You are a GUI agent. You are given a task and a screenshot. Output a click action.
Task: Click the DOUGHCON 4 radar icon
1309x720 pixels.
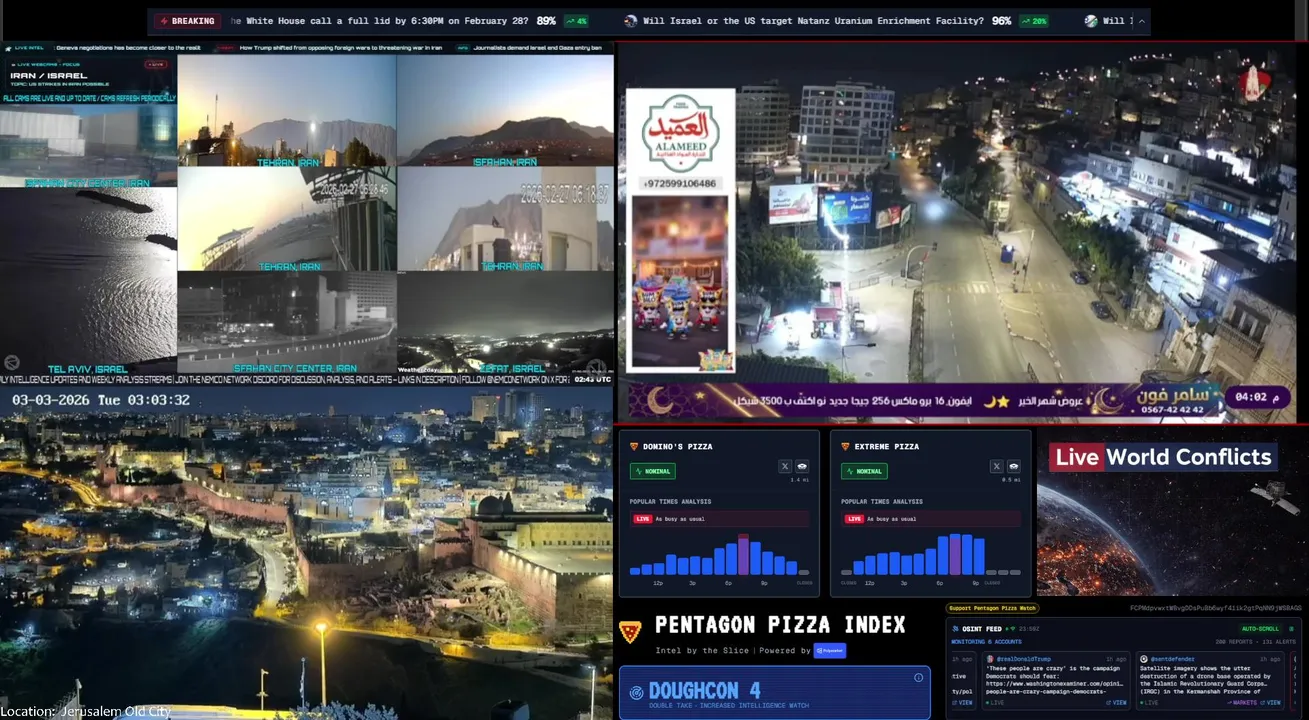pyautogui.click(x=636, y=692)
